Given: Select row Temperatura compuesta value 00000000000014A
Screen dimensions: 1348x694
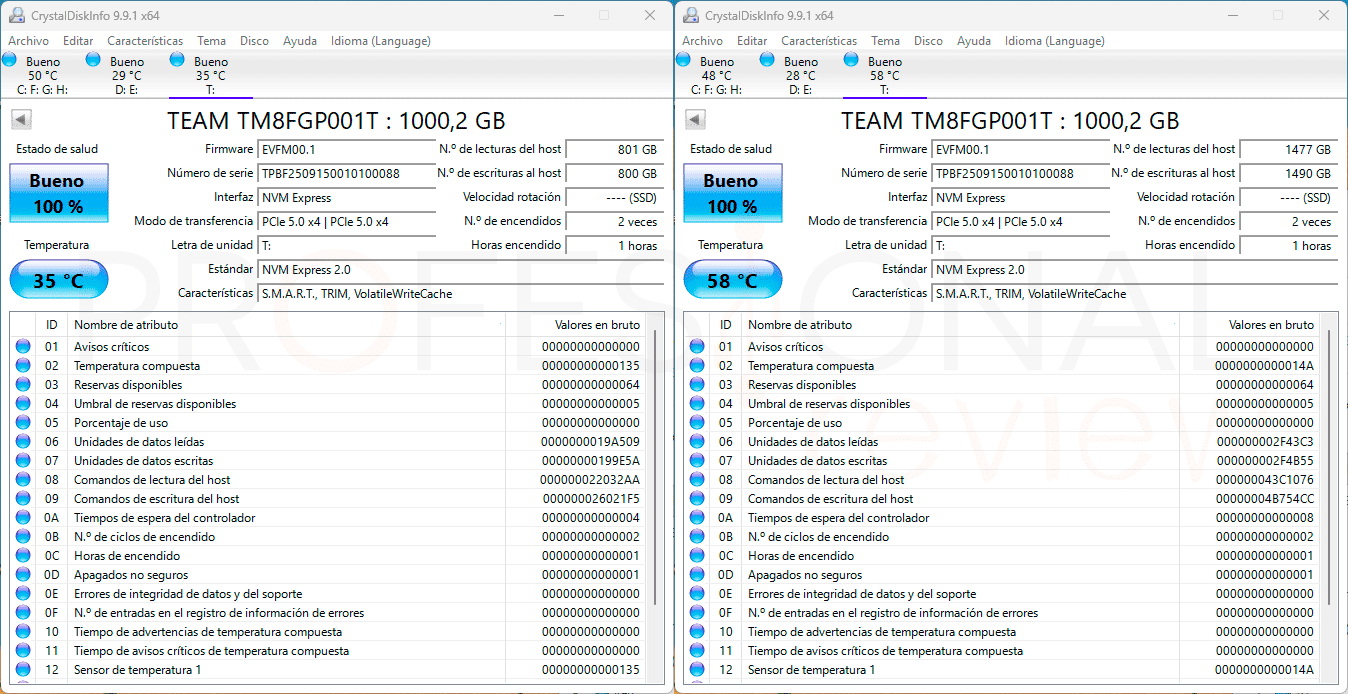Looking at the screenshot, I should (1265, 366).
